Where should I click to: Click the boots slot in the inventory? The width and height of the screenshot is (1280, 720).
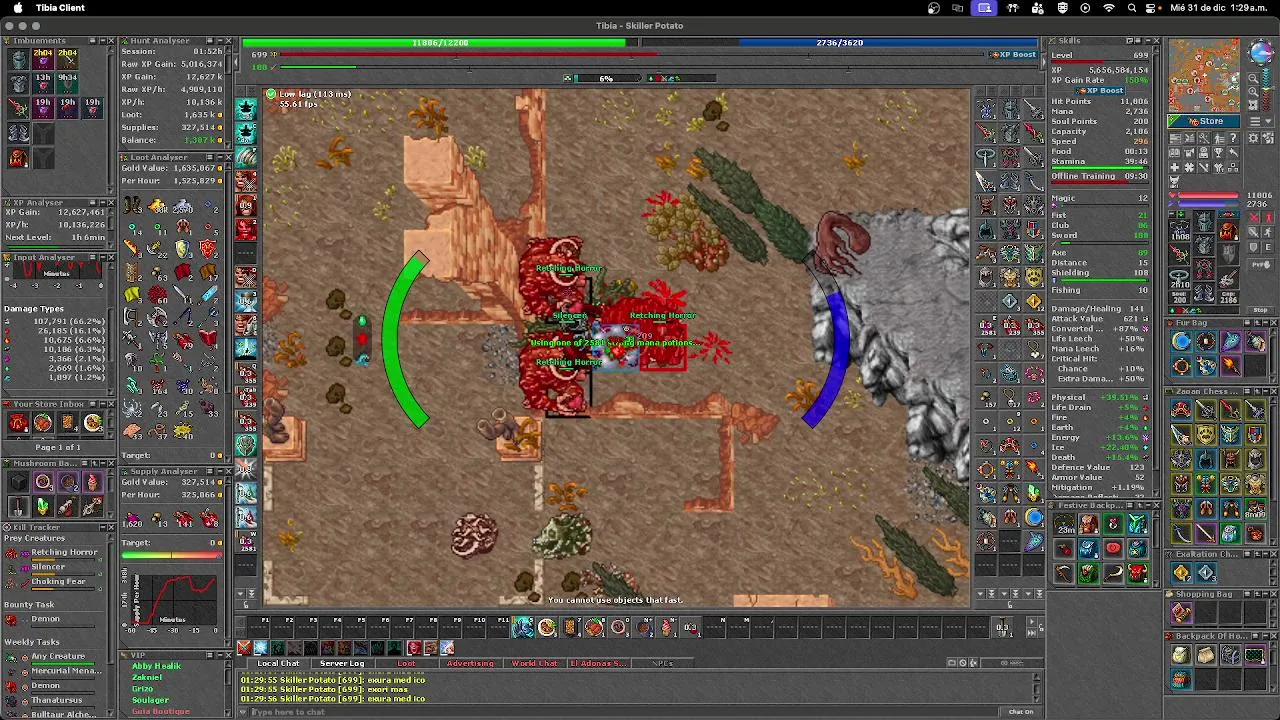pos(1204,292)
